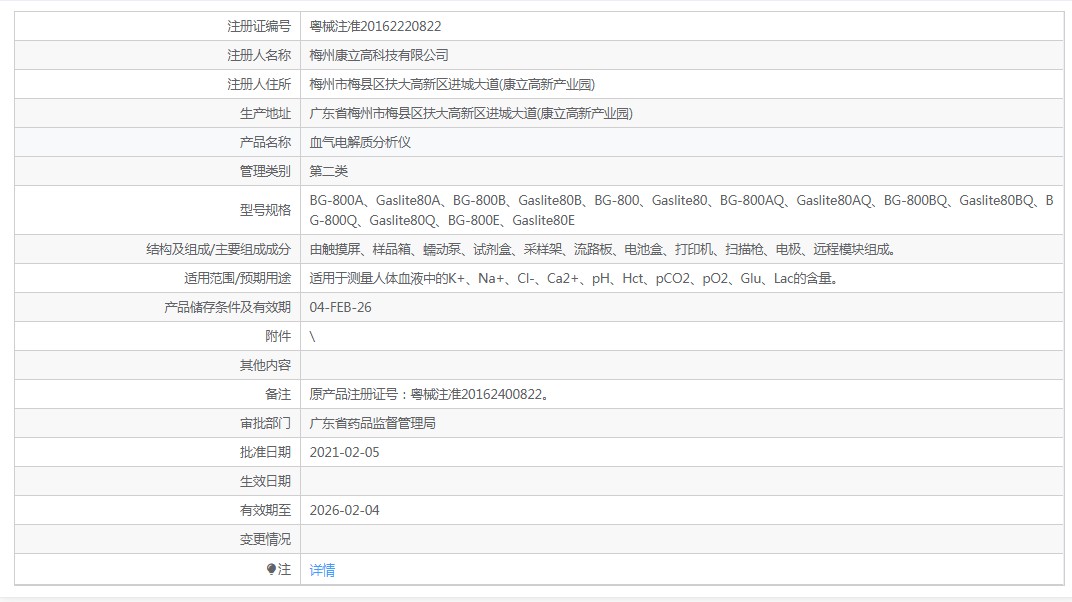Select remark 原产品注册证号：粤械注准20162400822
The image size is (1072, 602).
[429, 394]
